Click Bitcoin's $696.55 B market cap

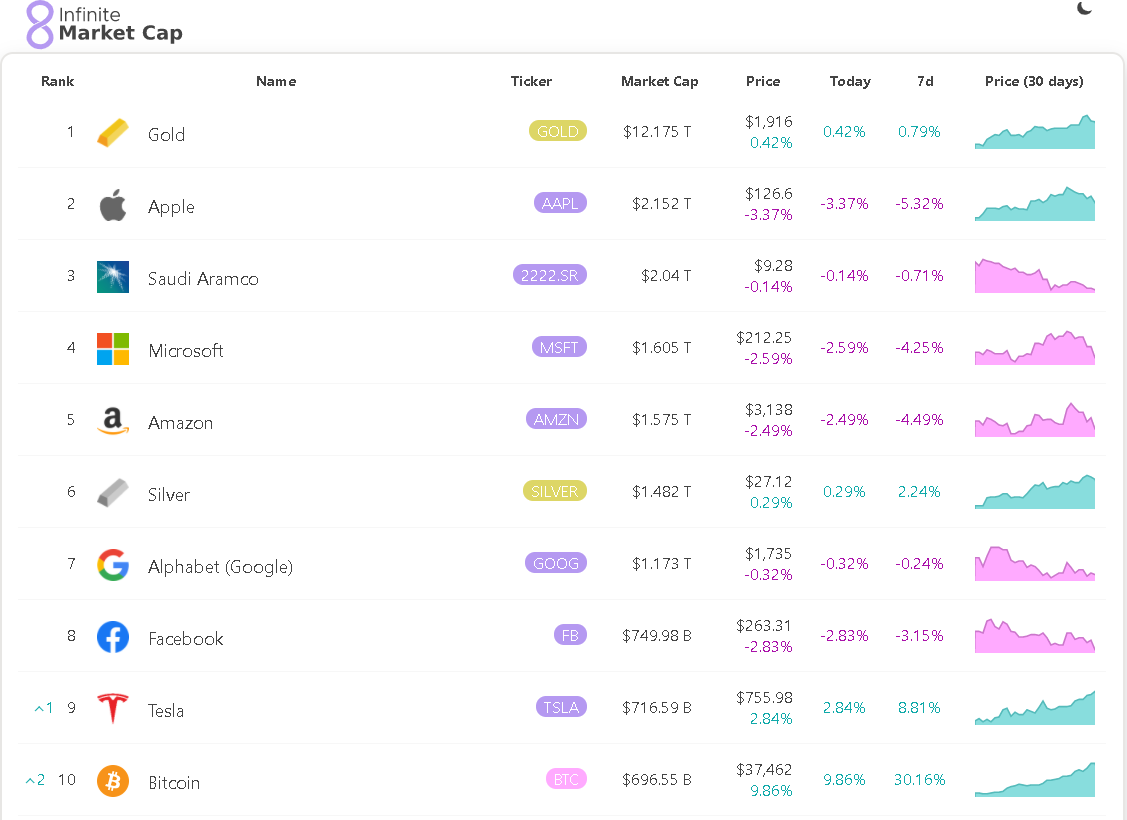point(657,780)
